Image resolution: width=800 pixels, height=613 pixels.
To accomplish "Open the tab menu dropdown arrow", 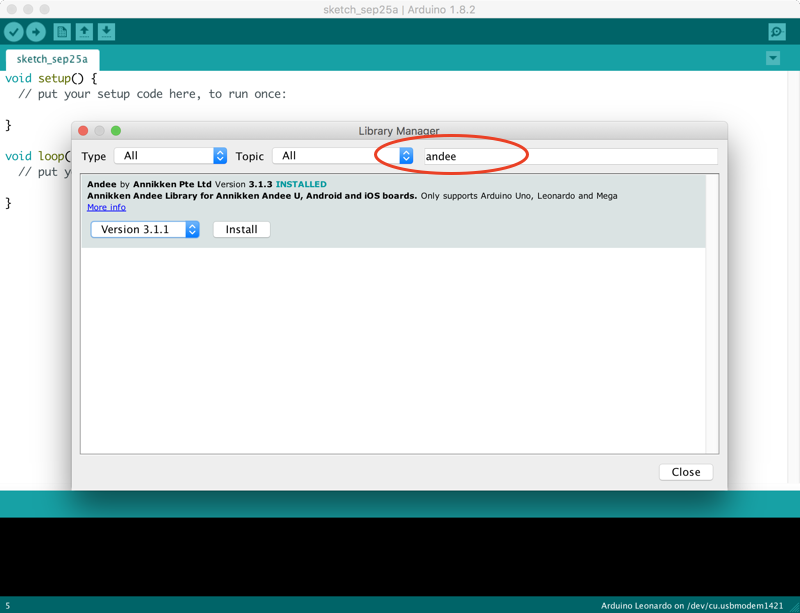I will click(773, 58).
